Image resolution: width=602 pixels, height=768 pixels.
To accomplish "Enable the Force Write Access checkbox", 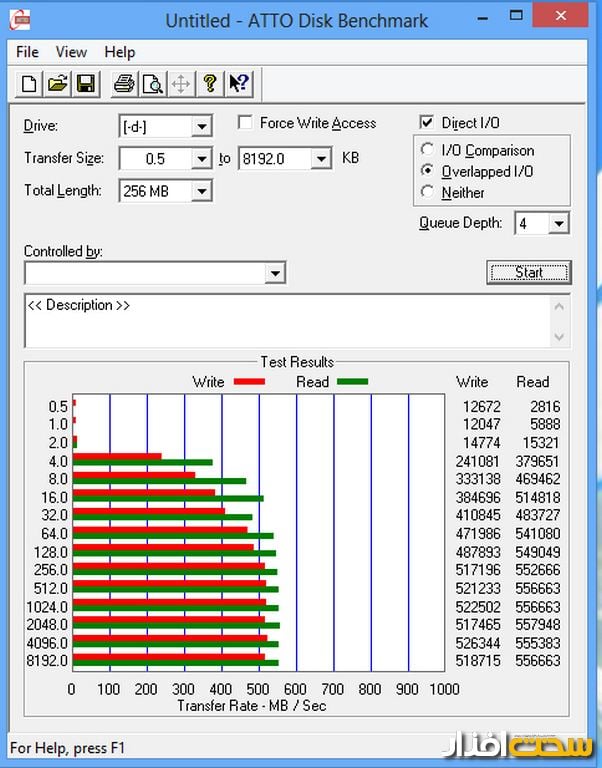I will tap(245, 123).
